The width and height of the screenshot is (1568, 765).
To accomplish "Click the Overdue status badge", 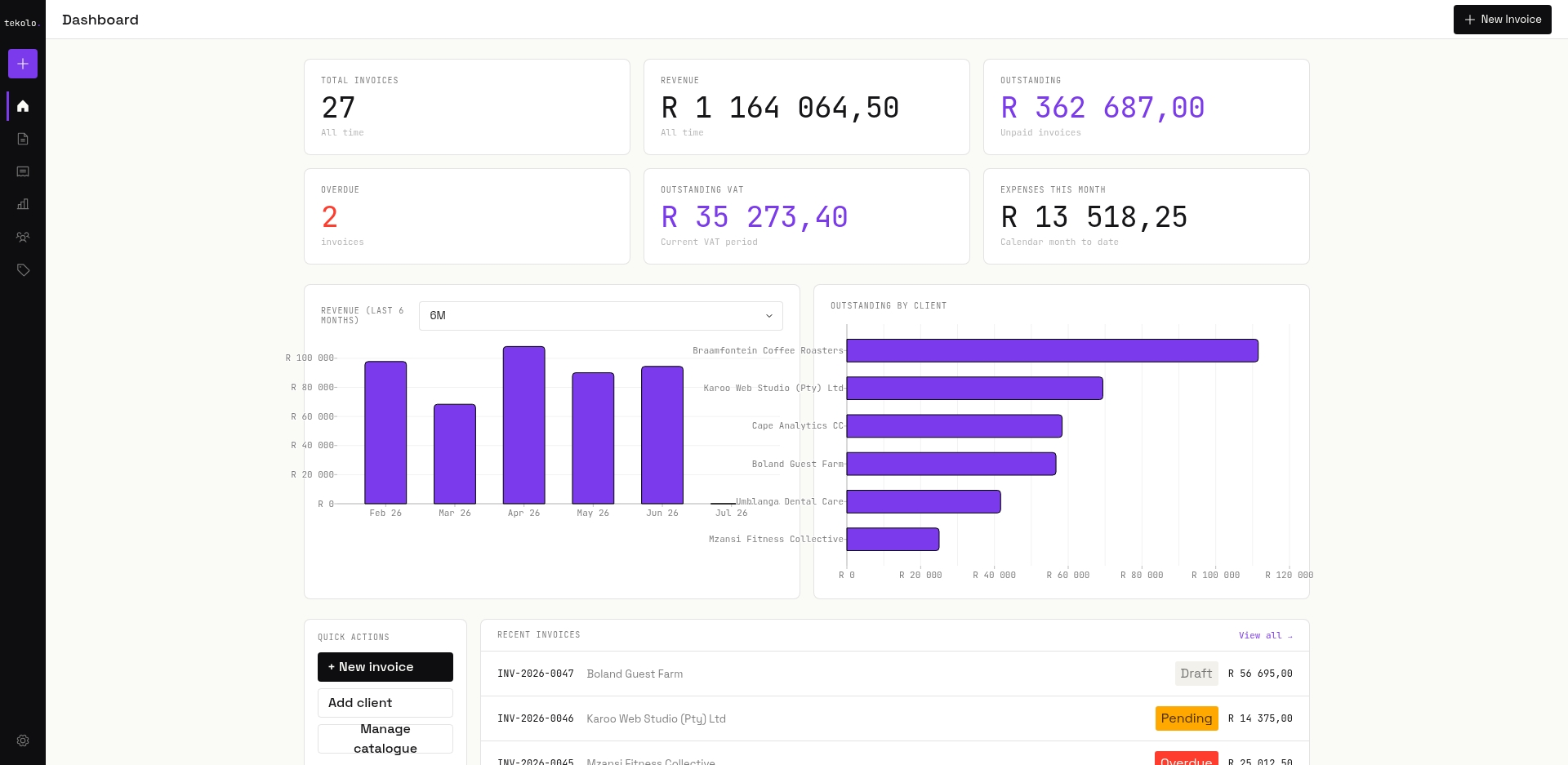I will click(x=1187, y=759).
